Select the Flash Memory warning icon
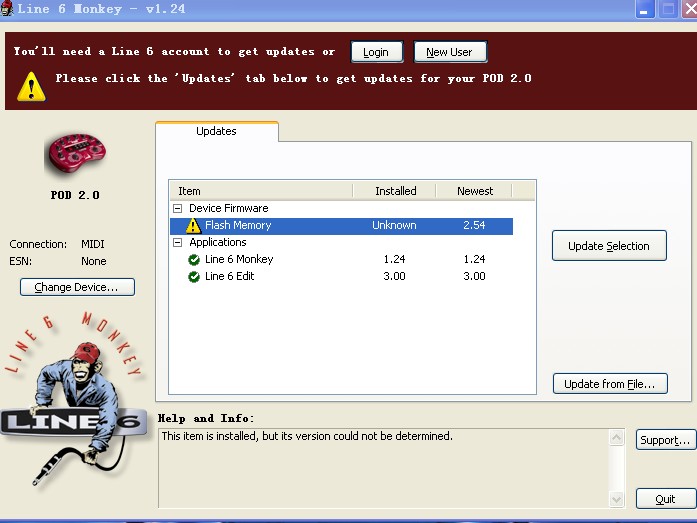 (193, 225)
